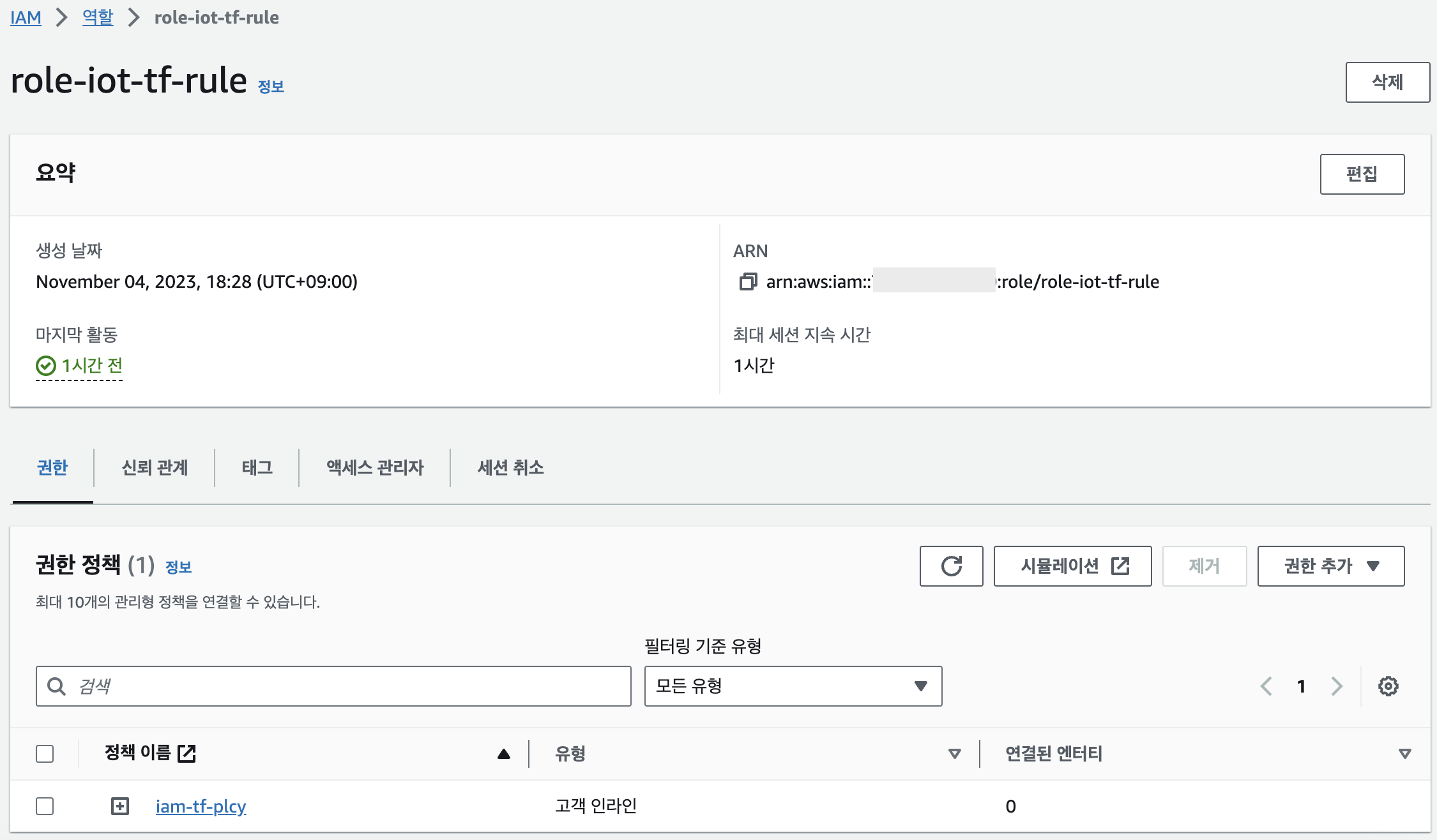
Task: Open the iam-tf-plcy policy link
Action: tap(201, 806)
